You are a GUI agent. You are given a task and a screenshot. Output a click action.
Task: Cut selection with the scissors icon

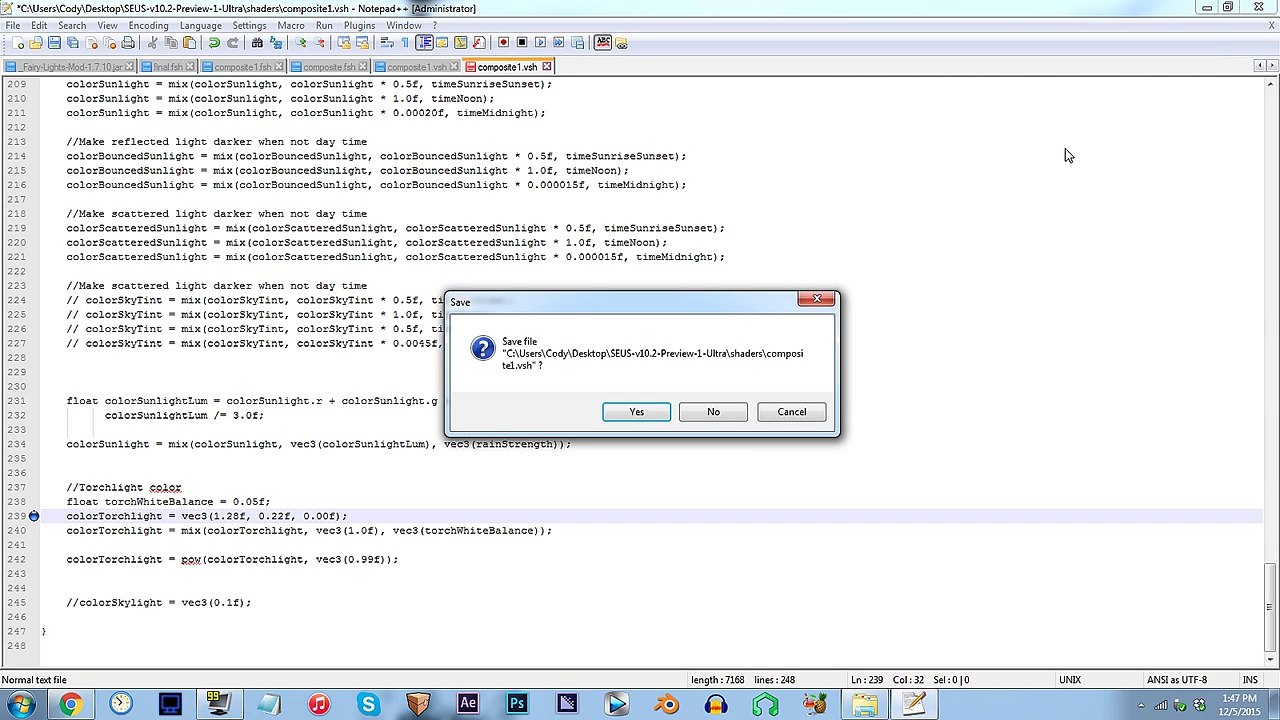coord(152,43)
